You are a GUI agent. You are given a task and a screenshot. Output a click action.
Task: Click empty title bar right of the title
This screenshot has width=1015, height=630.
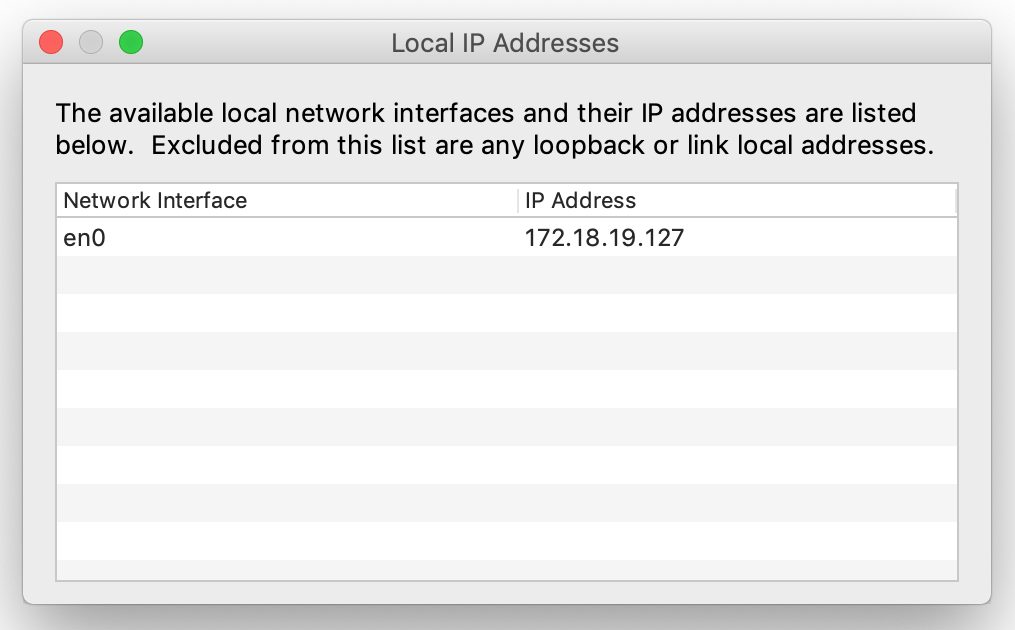tap(800, 44)
